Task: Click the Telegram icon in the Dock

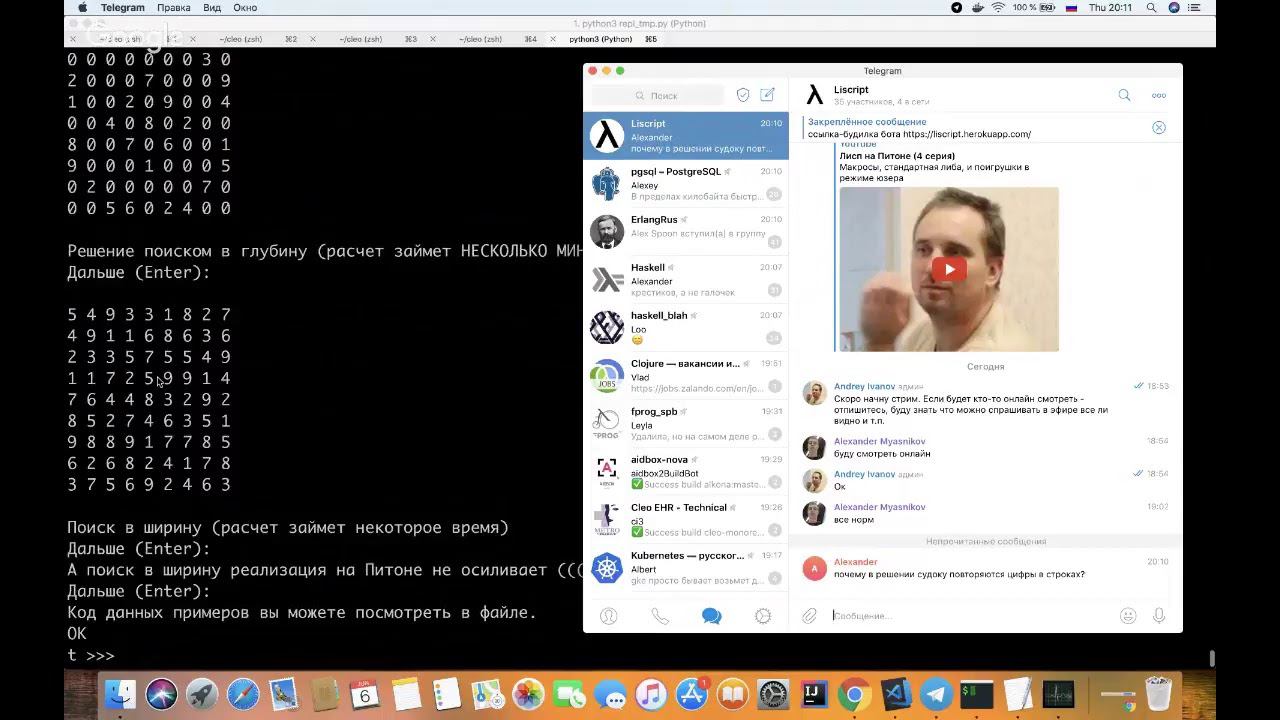Action: (x=937, y=694)
